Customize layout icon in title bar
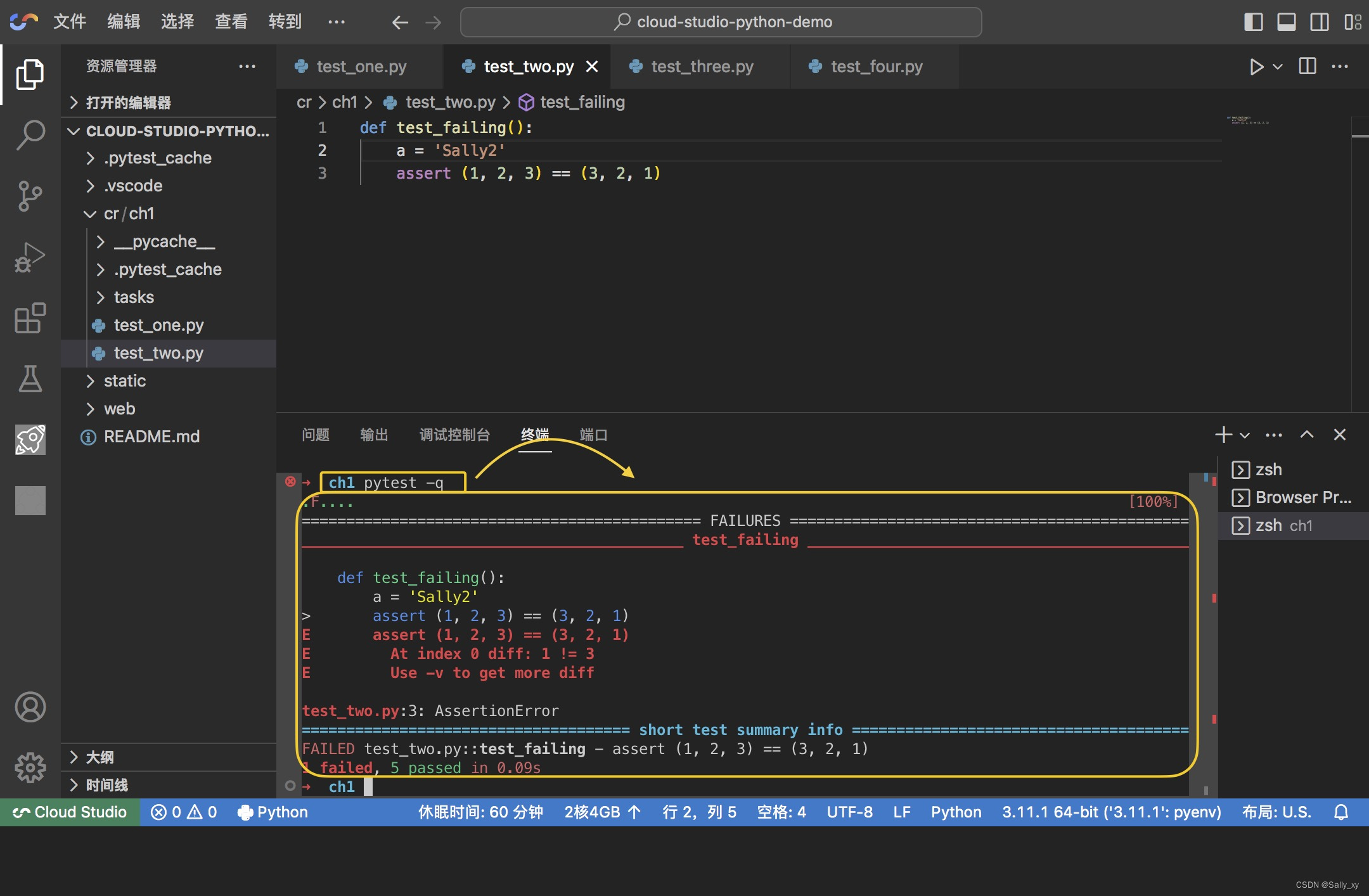Screen dimensions: 1369x896 [x=1353, y=22]
